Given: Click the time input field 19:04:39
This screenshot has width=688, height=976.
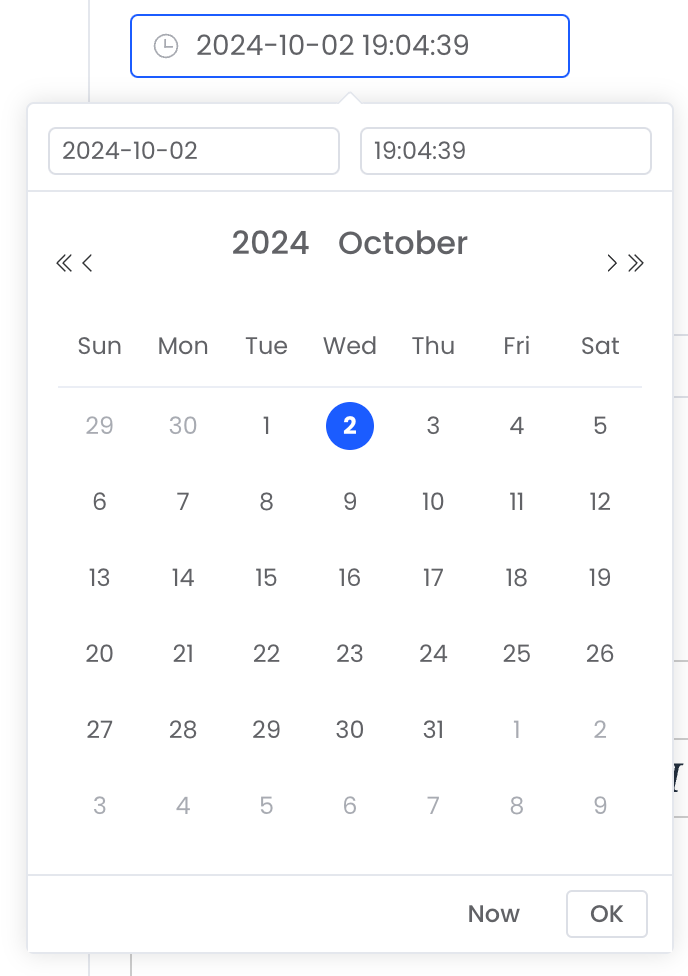Looking at the screenshot, I should point(506,151).
